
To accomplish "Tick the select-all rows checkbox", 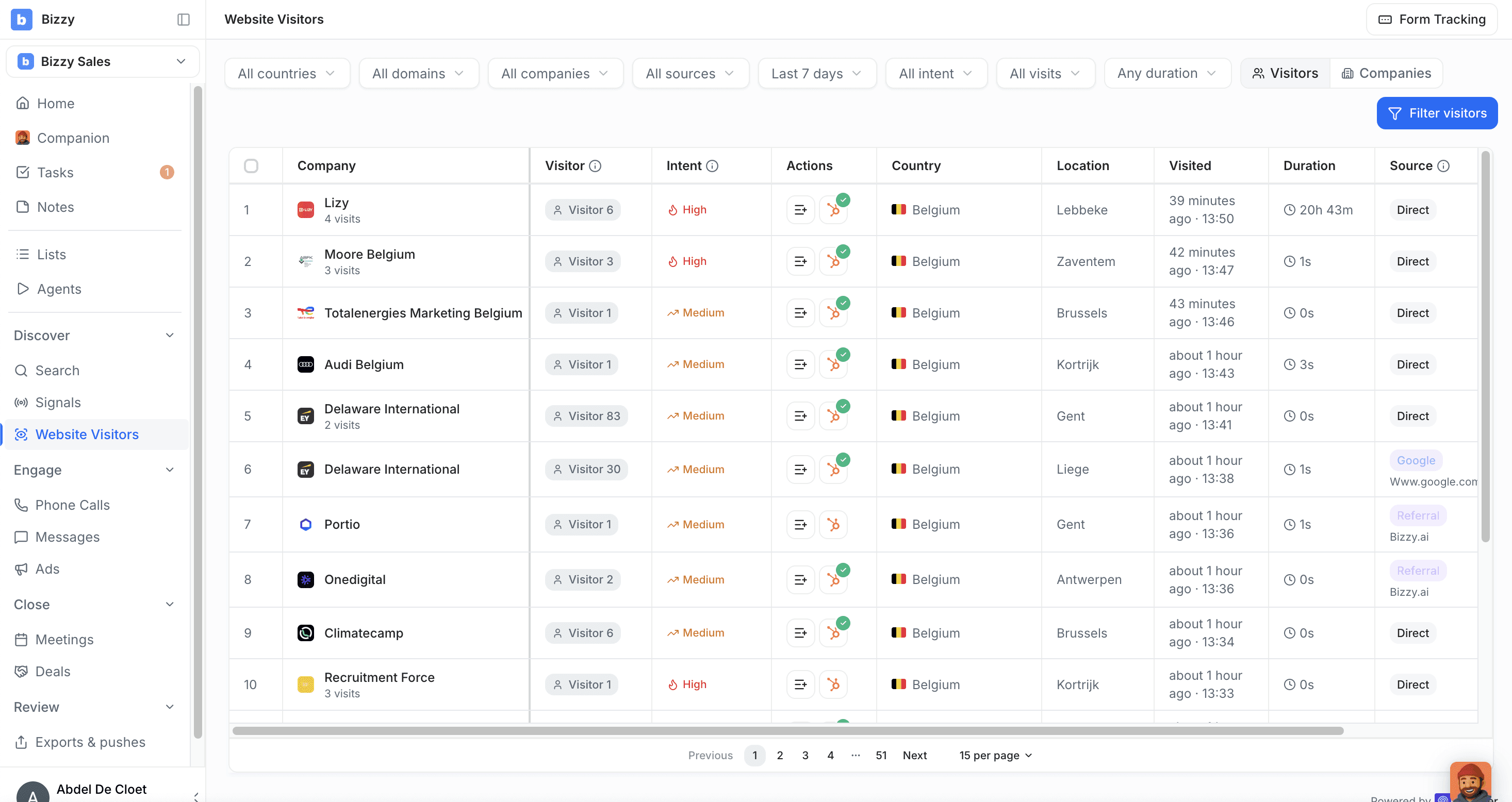I will point(251,166).
